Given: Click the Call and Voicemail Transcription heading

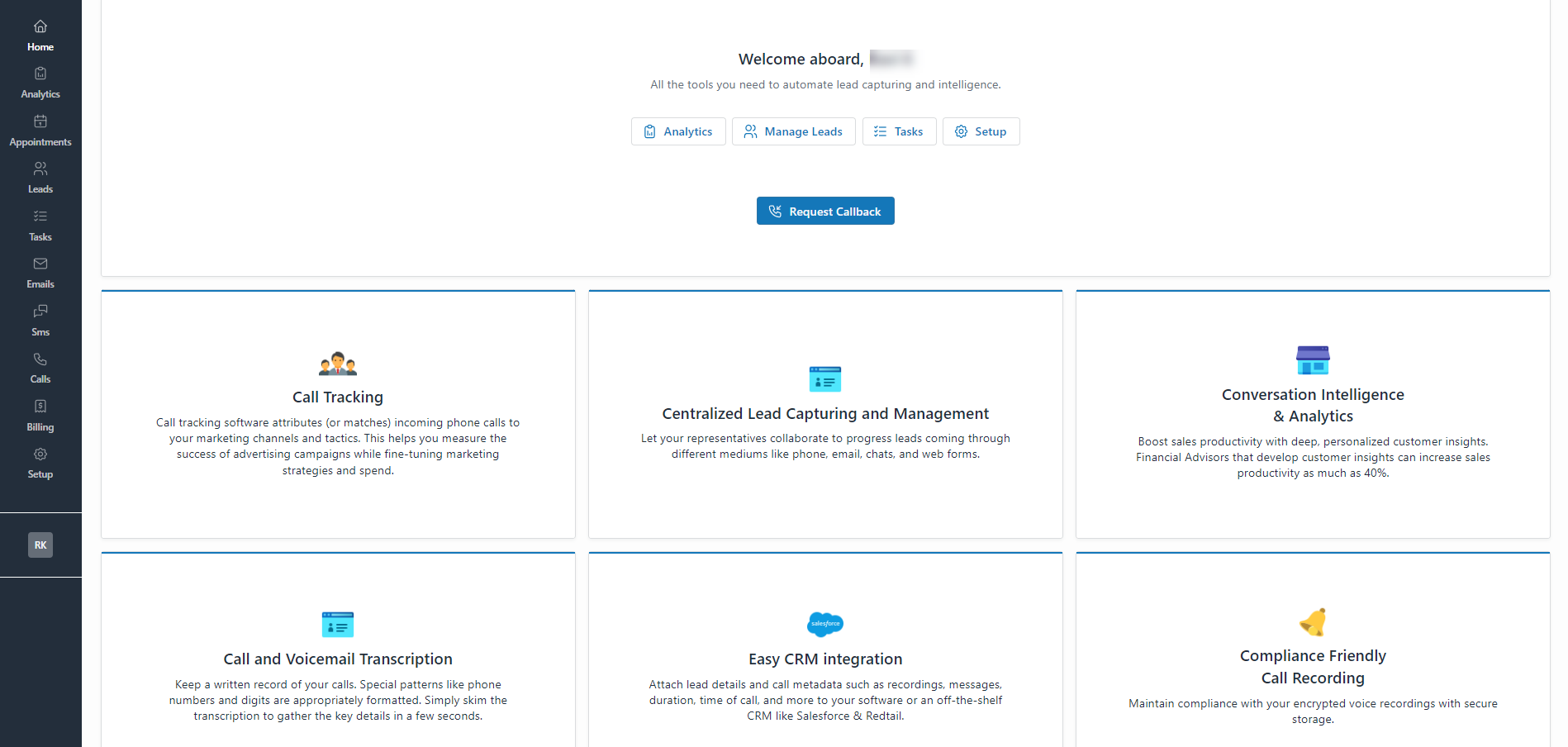Looking at the screenshot, I should pos(338,659).
